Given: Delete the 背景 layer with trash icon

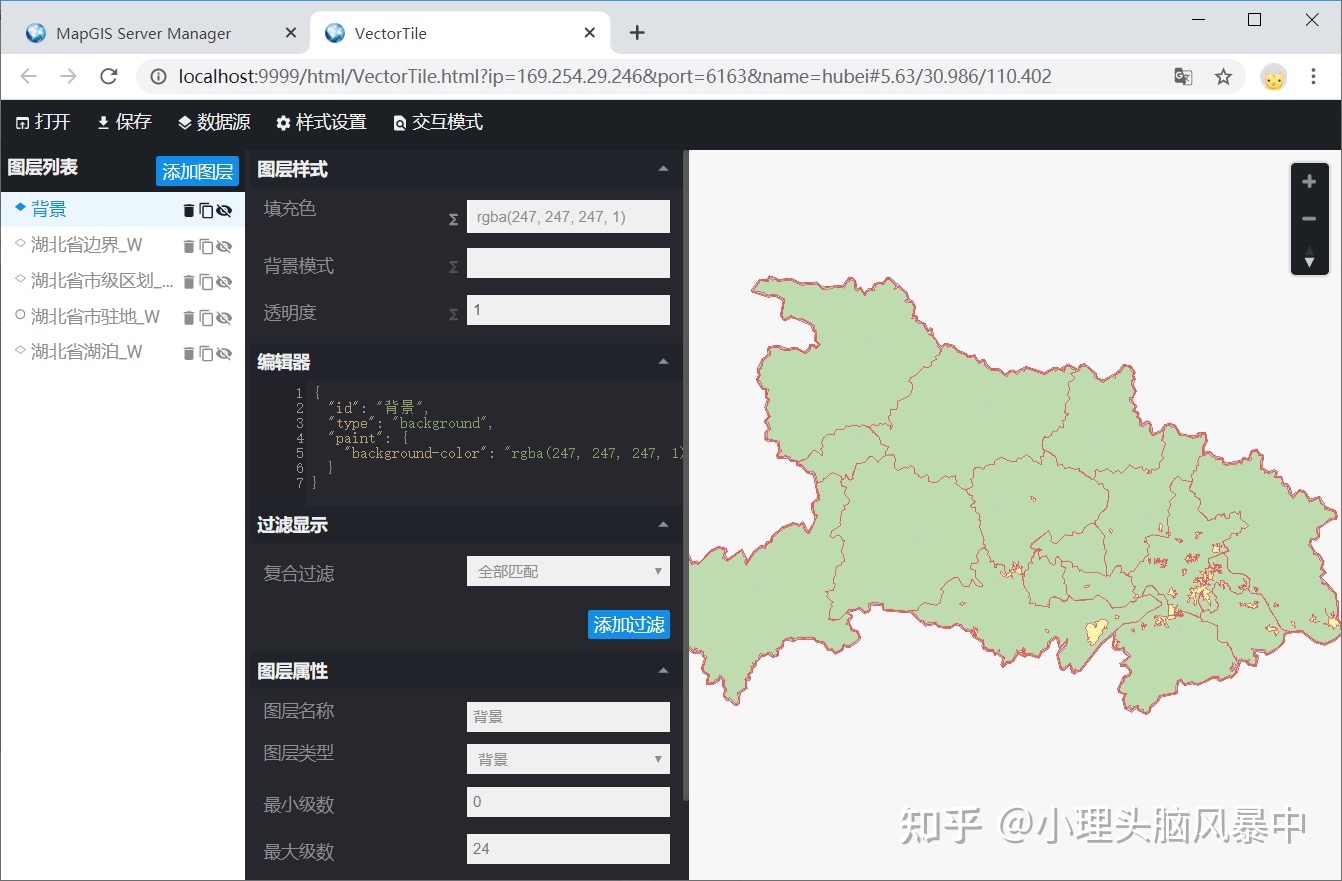Looking at the screenshot, I should pos(189,210).
